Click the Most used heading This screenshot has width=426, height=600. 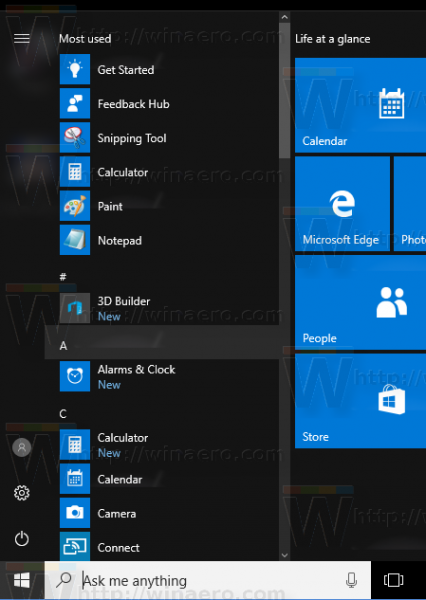click(85, 39)
